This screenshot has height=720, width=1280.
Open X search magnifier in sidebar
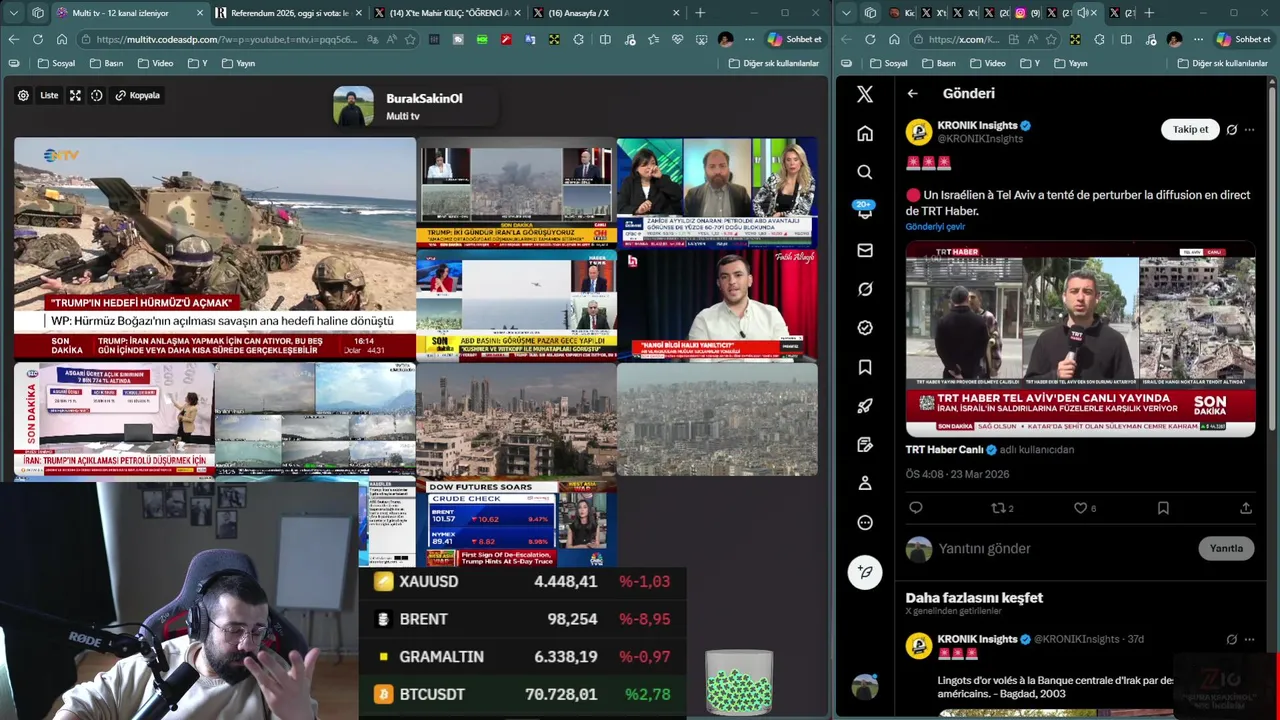click(x=865, y=172)
